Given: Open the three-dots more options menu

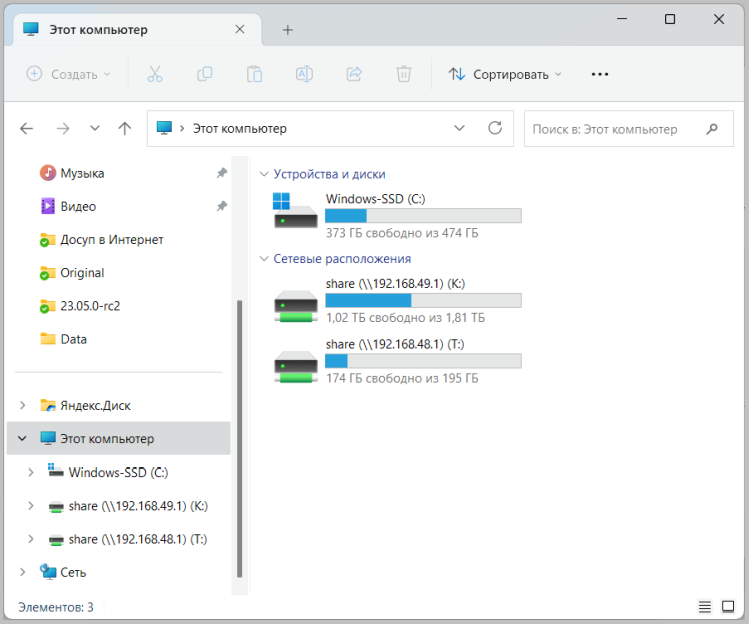Looking at the screenshot, I should (x=599, y=74).
